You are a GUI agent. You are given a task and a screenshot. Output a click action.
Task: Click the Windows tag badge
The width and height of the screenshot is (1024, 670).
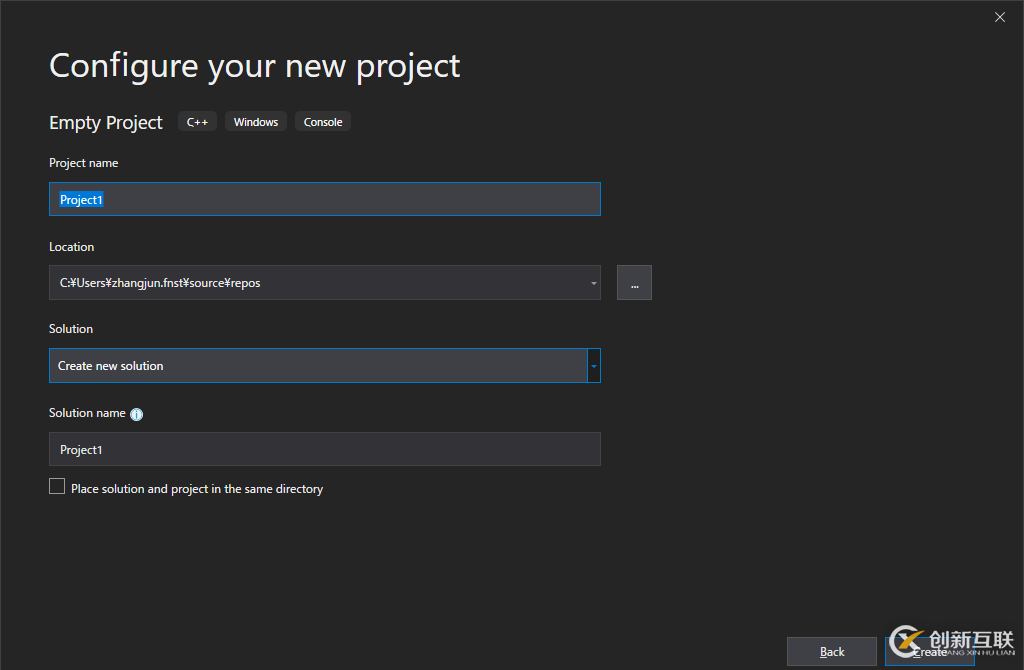pos(256,122)
